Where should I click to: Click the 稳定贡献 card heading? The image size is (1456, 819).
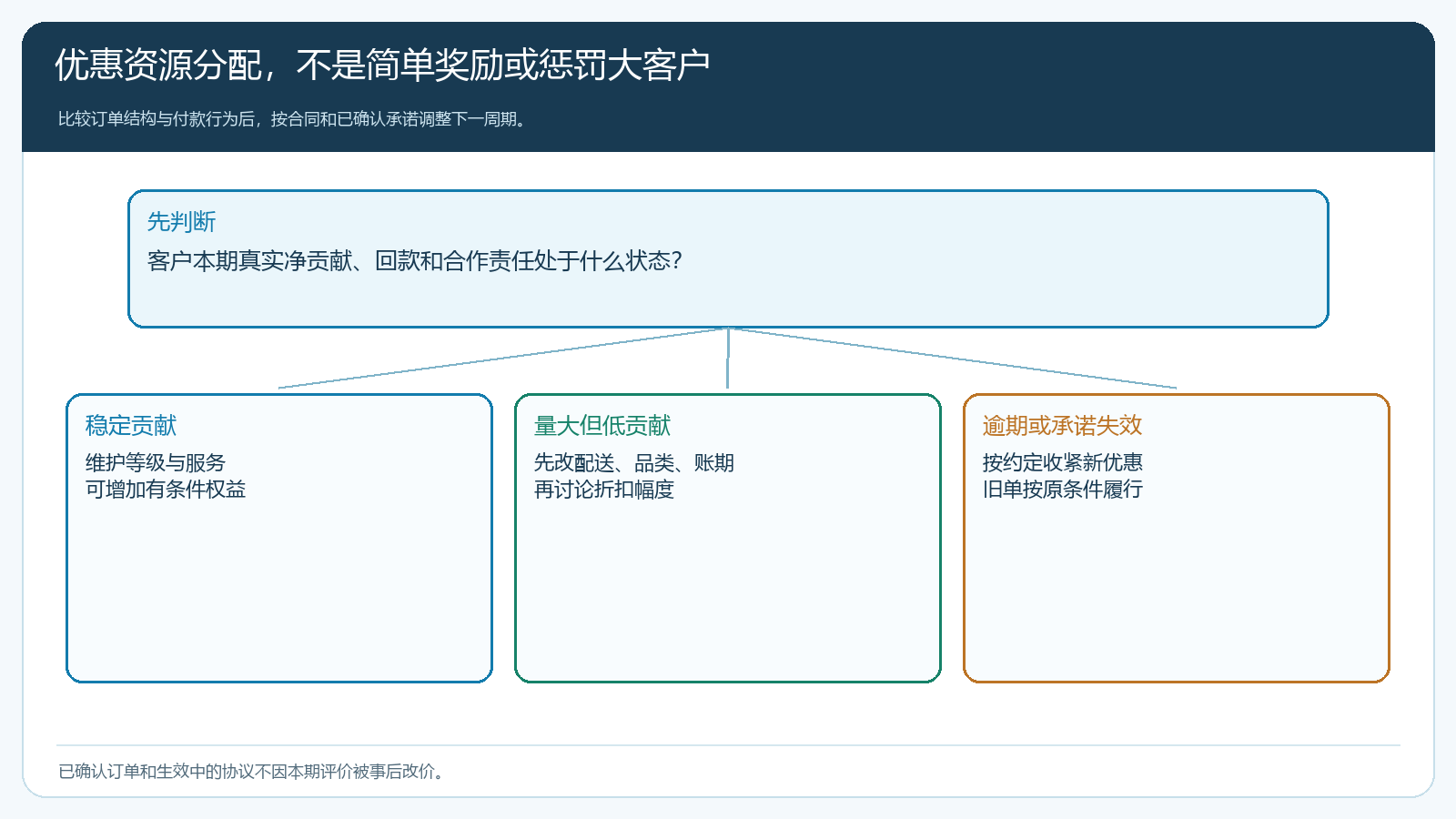pyautogui.click(x=131, y=426)
